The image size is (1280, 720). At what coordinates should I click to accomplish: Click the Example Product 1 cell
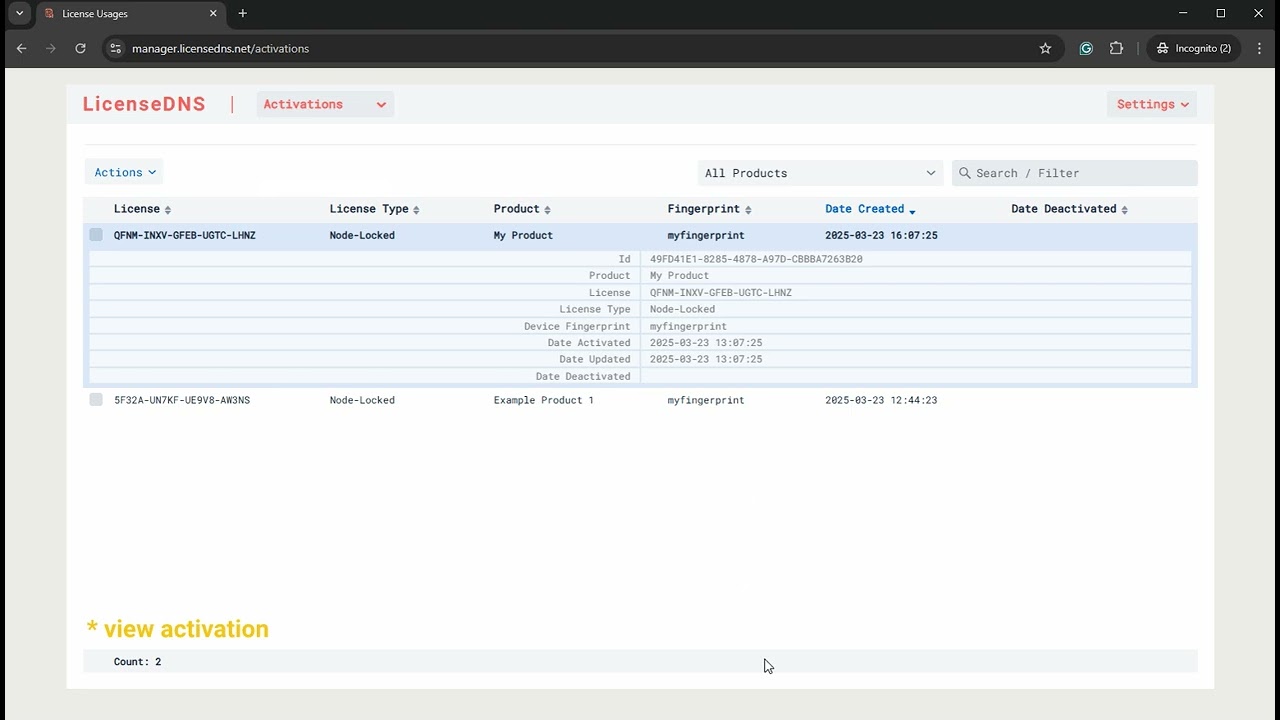[543, 400]
